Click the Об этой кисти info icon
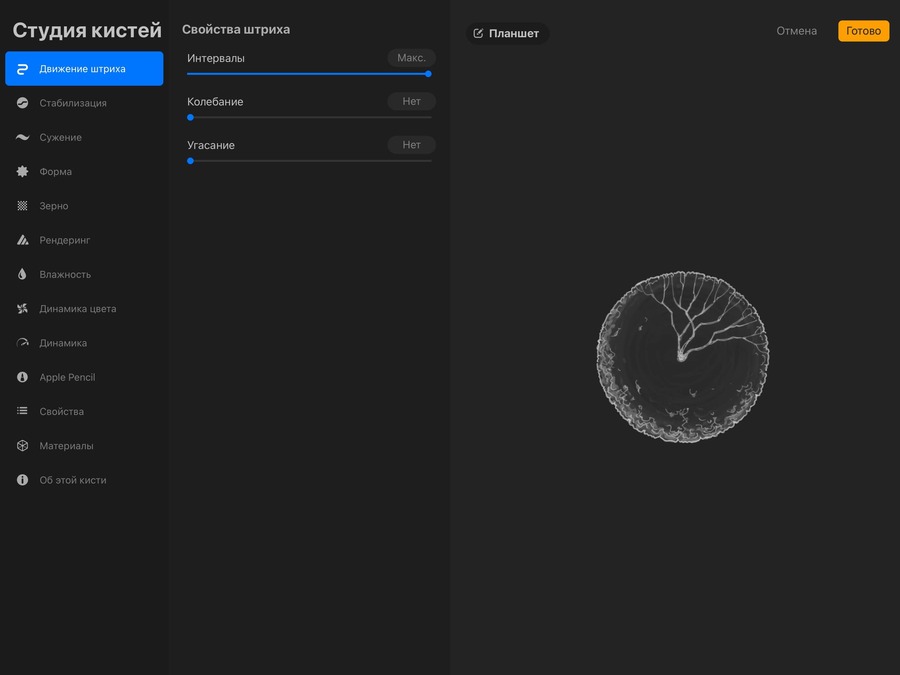This screenshot has width=900, height=675. [22, 480]
